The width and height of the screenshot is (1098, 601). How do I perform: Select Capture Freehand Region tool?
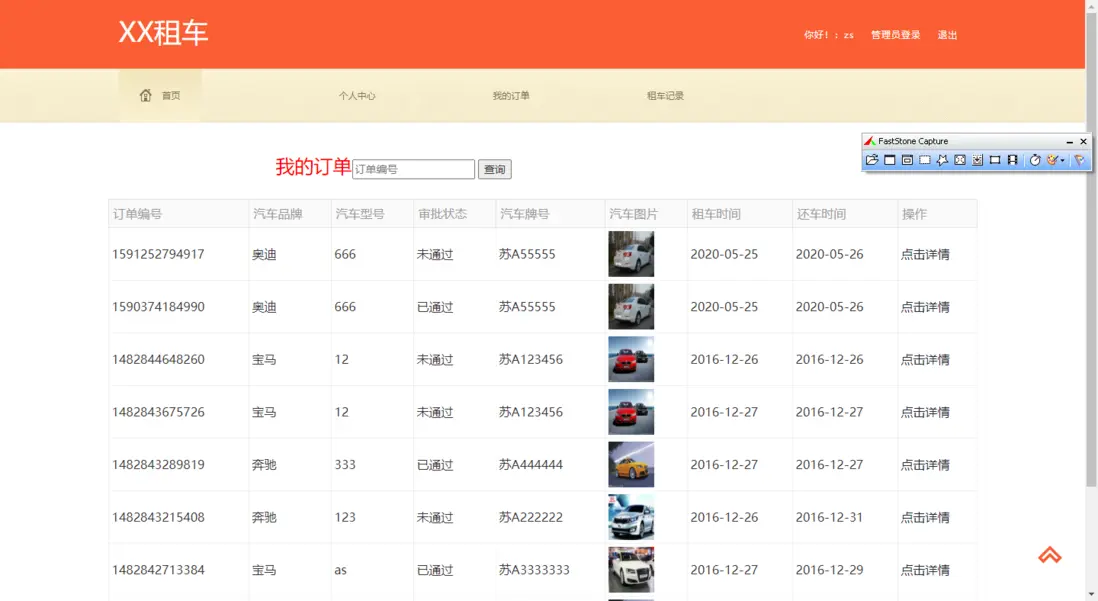click(942, 160)
